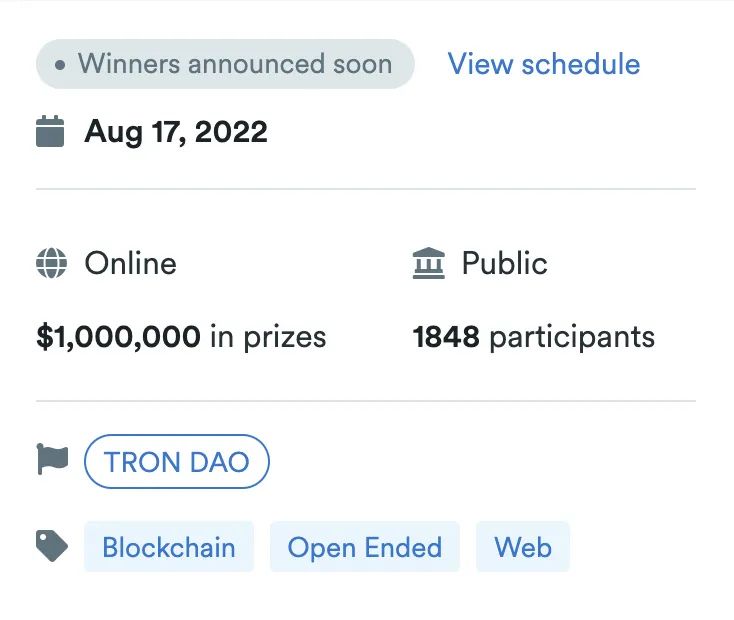Click the globe icon next to Online

51,264
